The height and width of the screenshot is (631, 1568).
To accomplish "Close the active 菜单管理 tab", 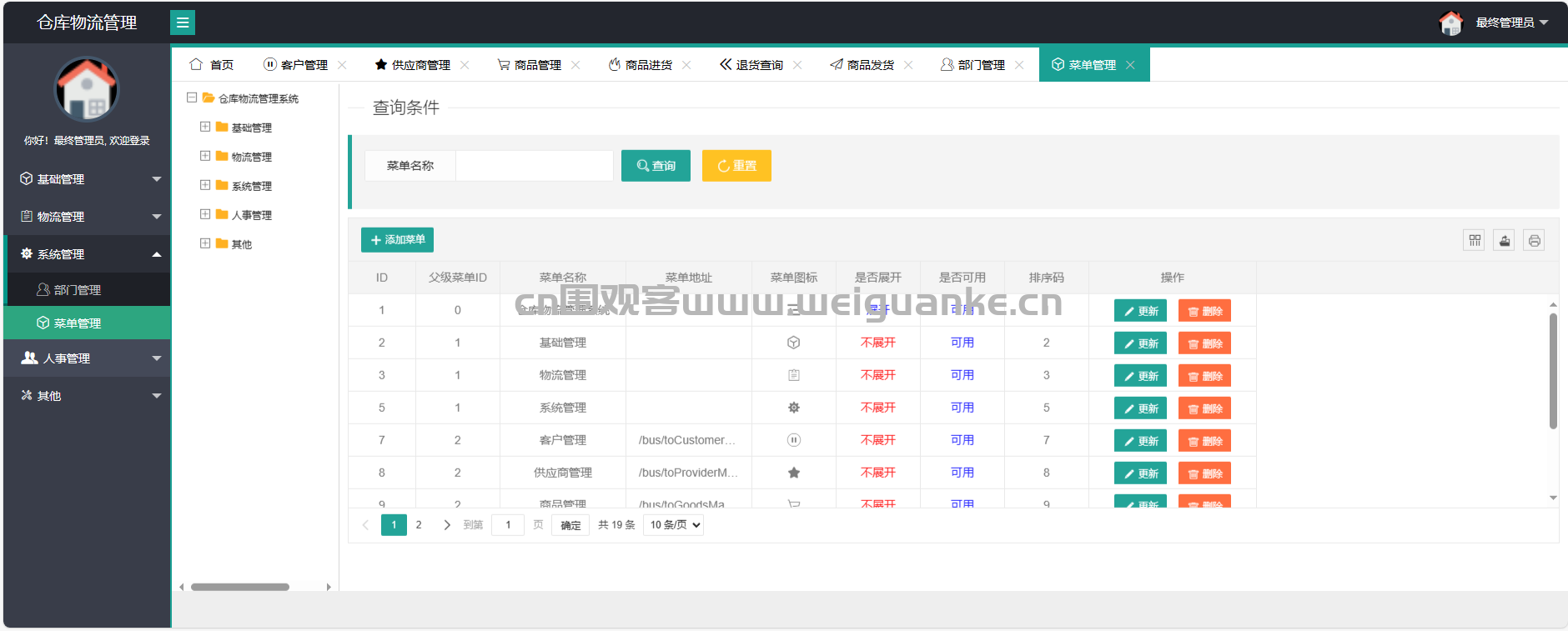I will [1130, 65].
